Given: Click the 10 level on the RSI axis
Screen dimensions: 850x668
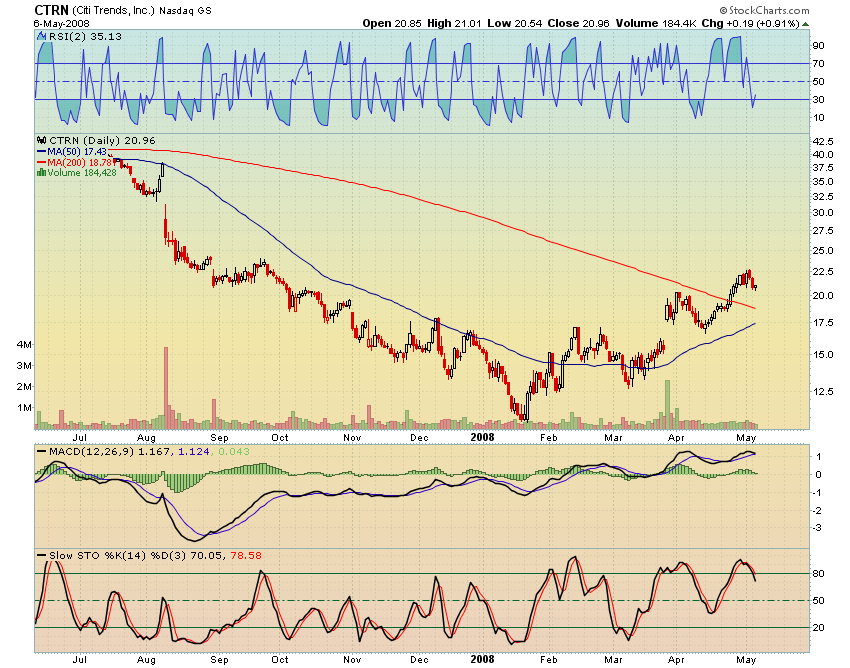Looking at the screenshot, I should coord(818,118).
